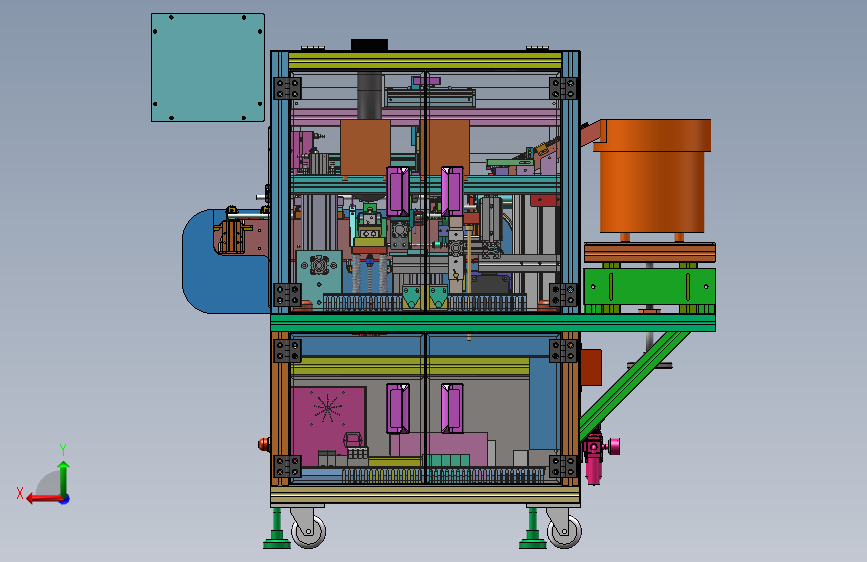The width and height of the screenshot is (867, 562).
Task: Select the green horizontal table plate
Action: [x=493, y=322]
